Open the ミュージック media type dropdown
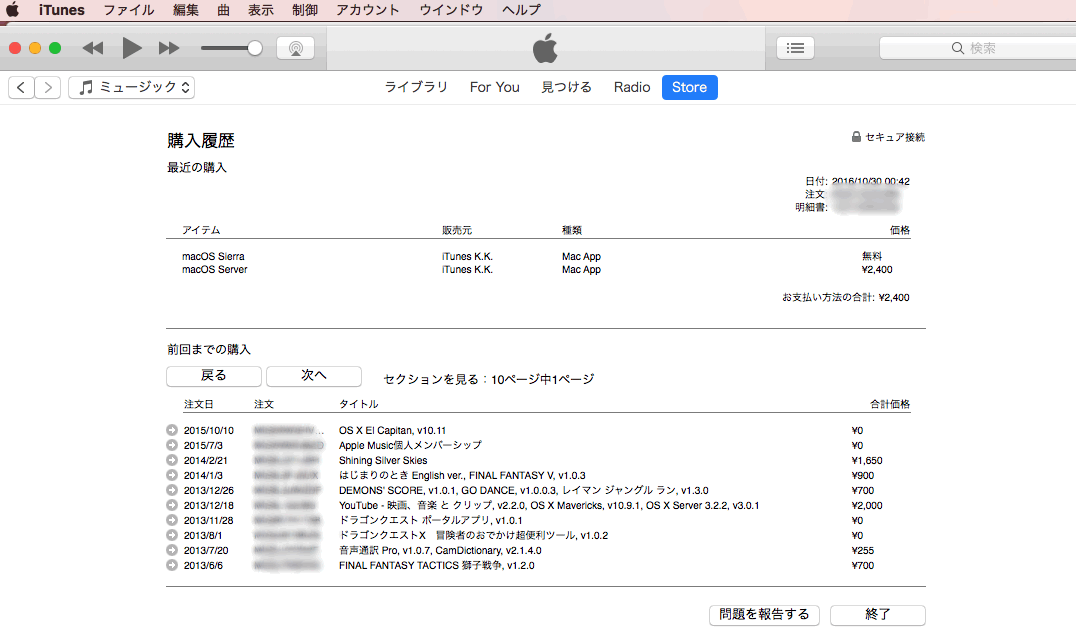The width and height of the screenshot is (1076, 635). [x=131, y=88]
